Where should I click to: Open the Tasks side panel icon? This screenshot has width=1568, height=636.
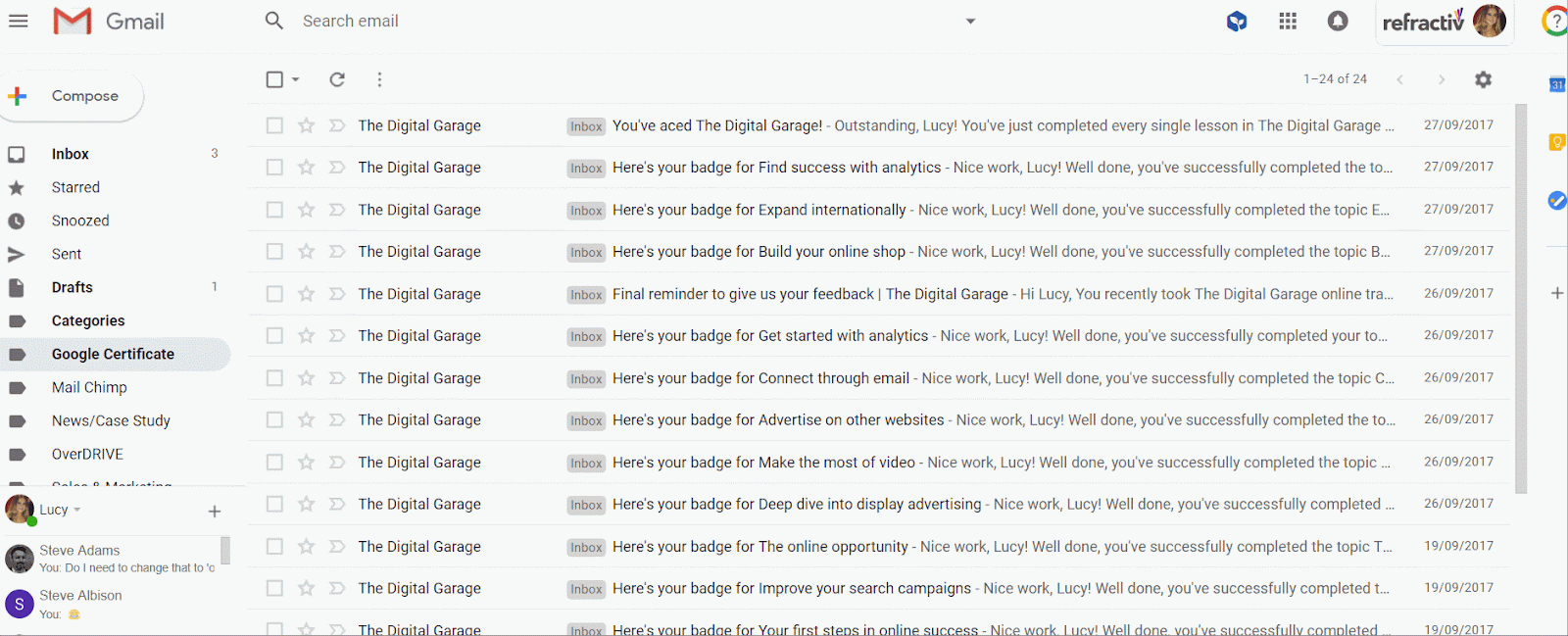tap(1556, 201)
